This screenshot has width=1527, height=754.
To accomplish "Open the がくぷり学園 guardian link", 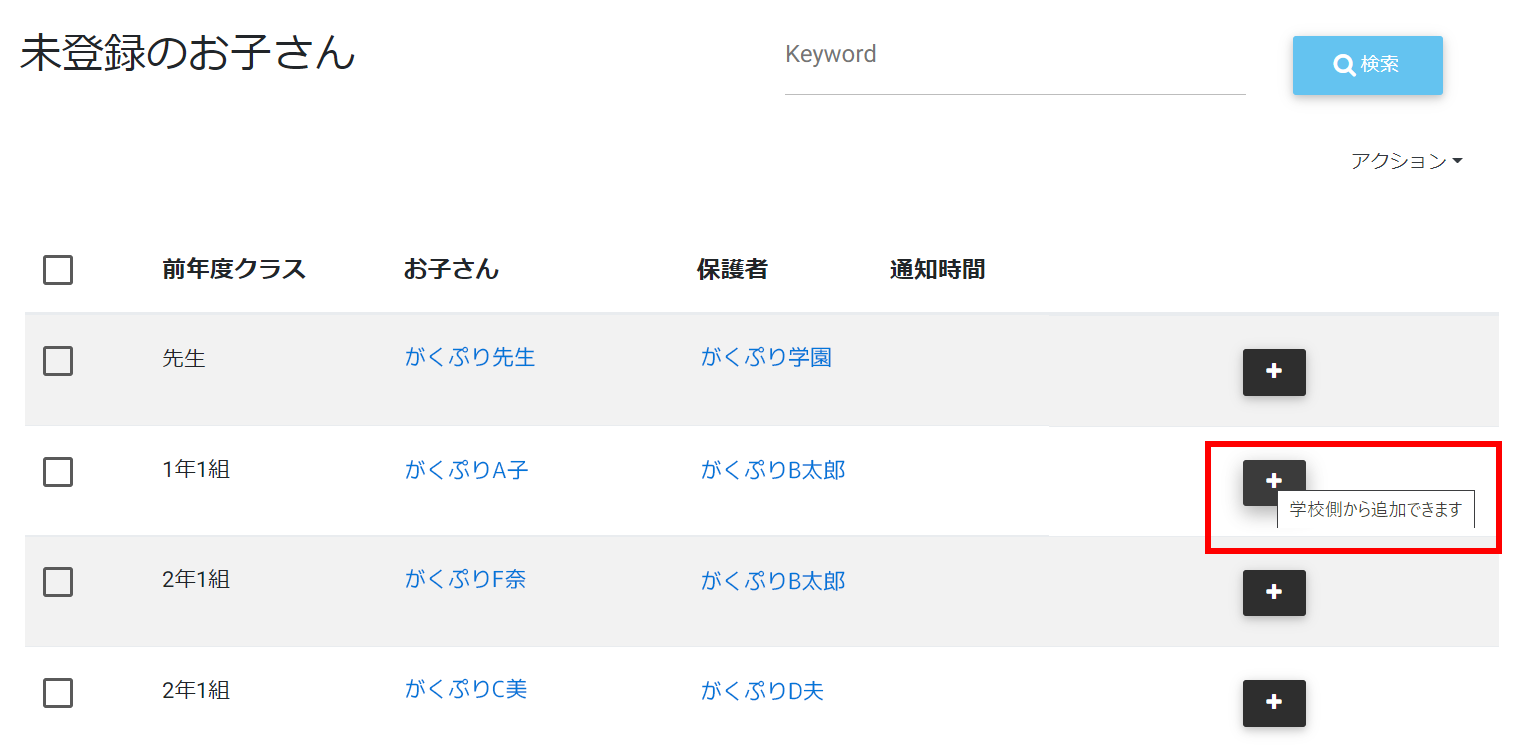I will click(766, 357).
